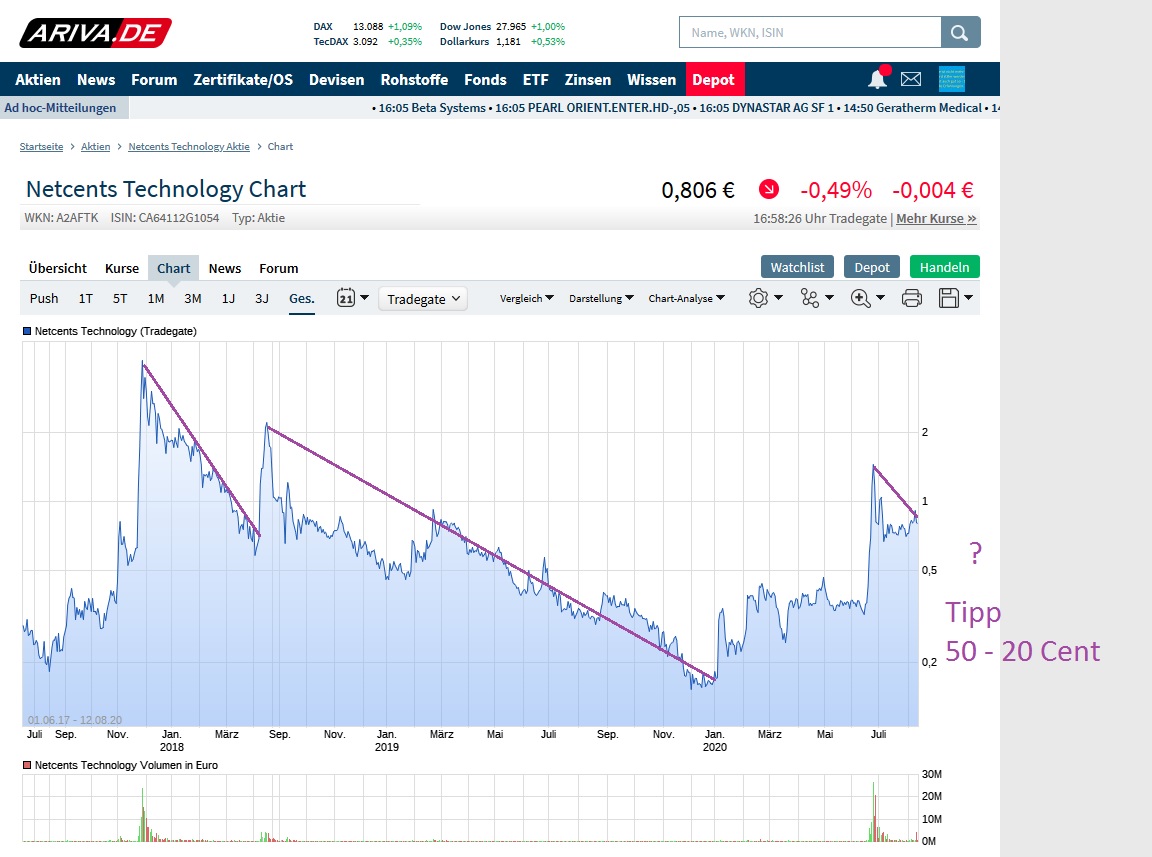Open the Aktien breadcrumb link
The image size is (1152, 857).
(x=96, y=146)
